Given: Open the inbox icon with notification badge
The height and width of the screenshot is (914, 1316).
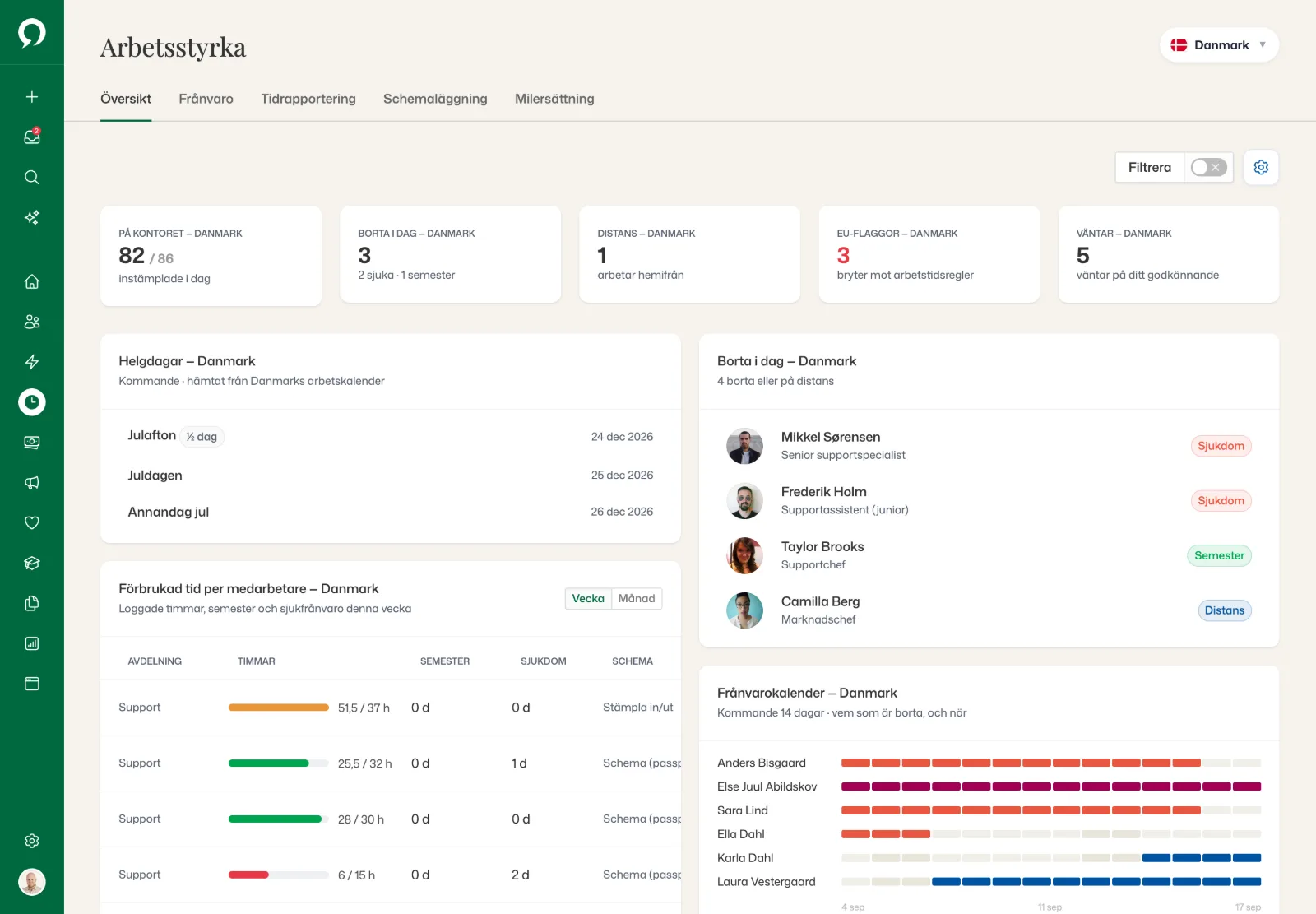Looking at the screenshot, I should [32, 137].
